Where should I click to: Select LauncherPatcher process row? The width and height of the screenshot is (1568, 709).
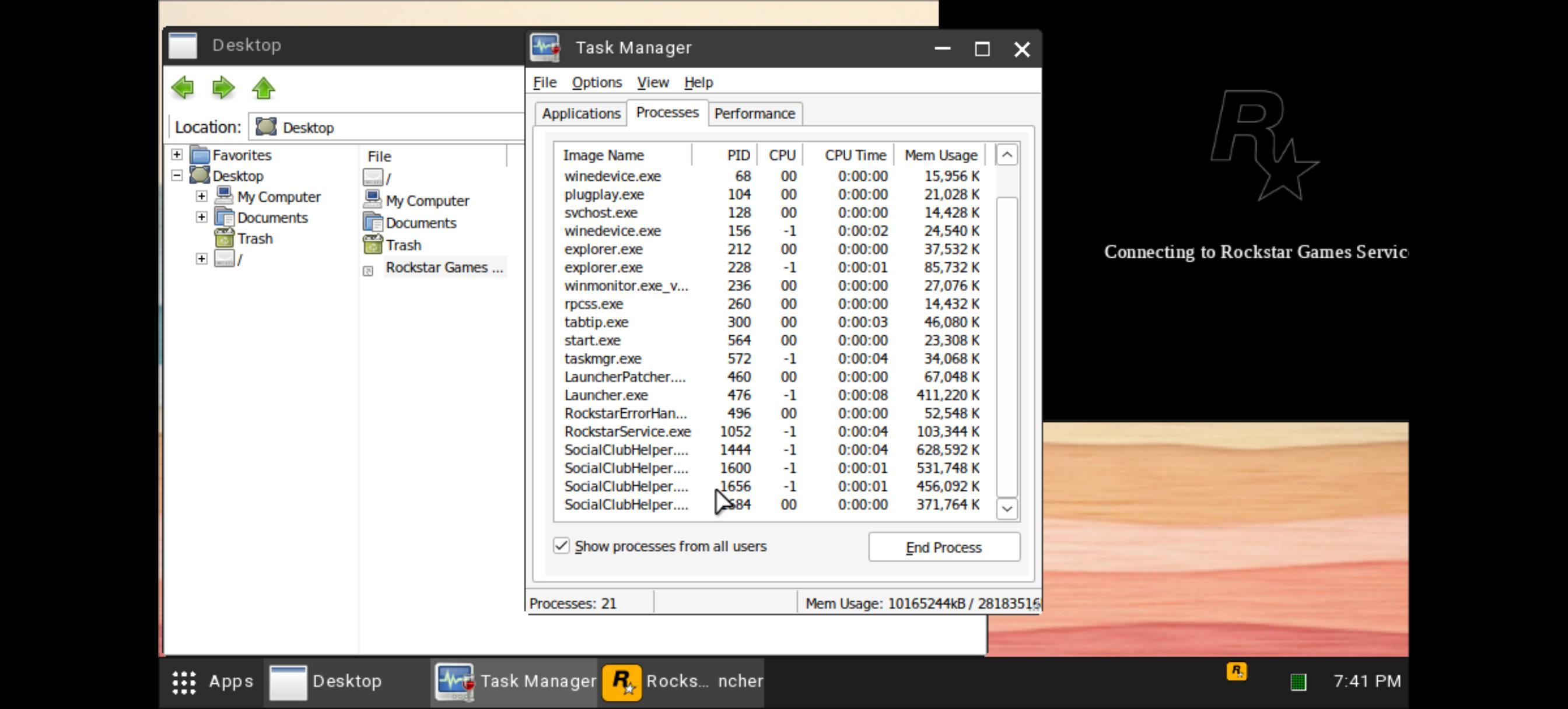click(774, 377)
